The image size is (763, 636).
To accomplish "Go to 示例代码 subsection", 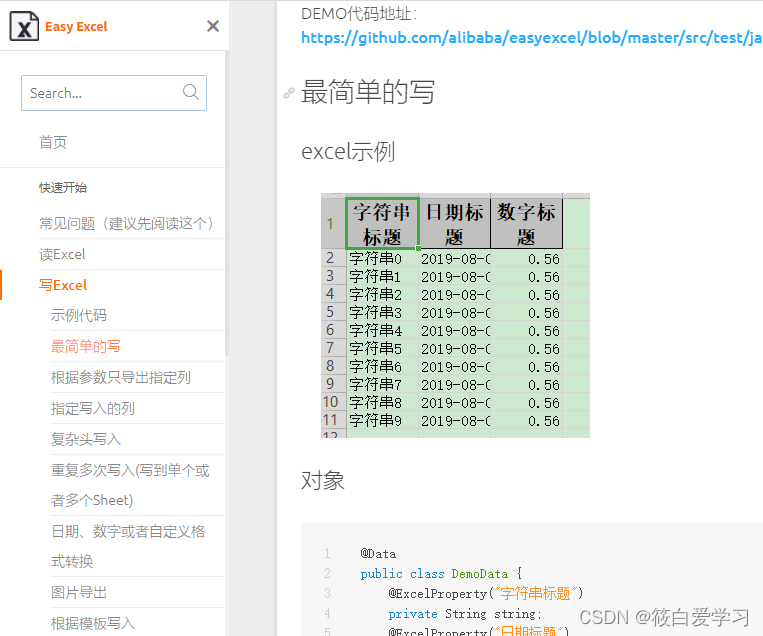I will point(79,315).
